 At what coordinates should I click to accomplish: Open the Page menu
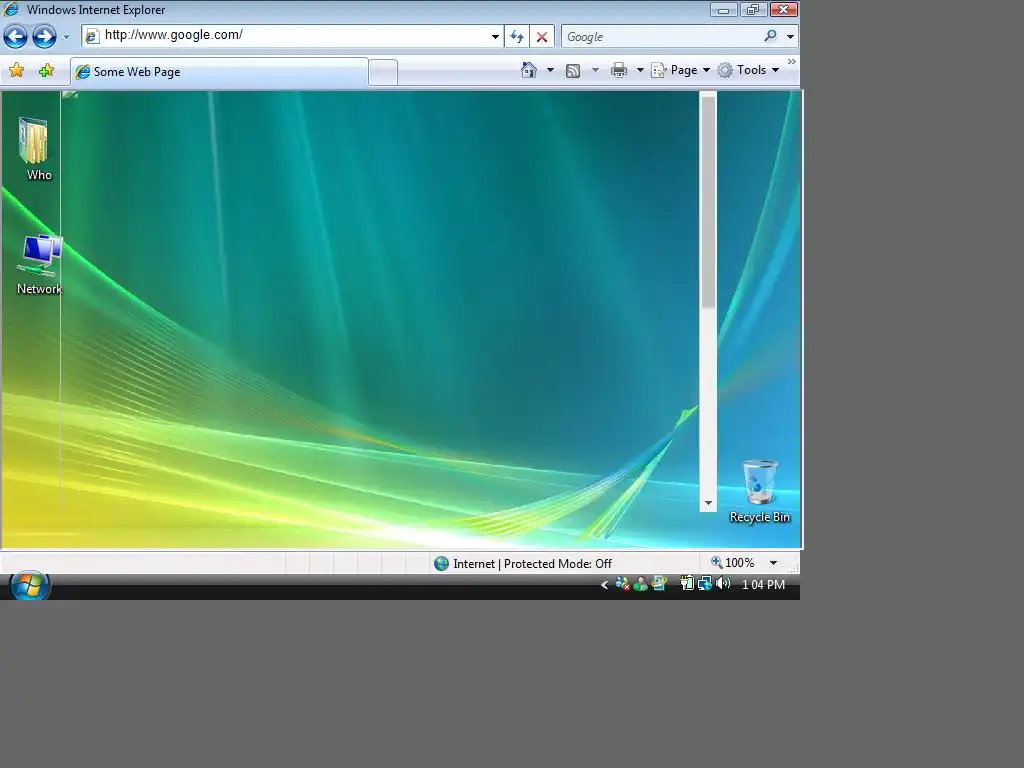pos(680,70)
